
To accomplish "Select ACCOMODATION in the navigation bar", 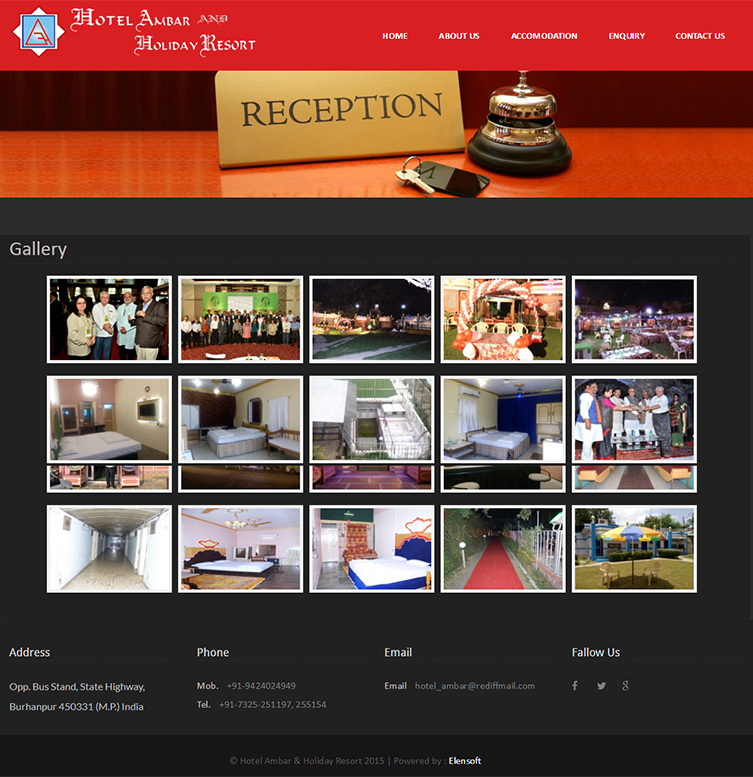I will (x=543, y=36).
